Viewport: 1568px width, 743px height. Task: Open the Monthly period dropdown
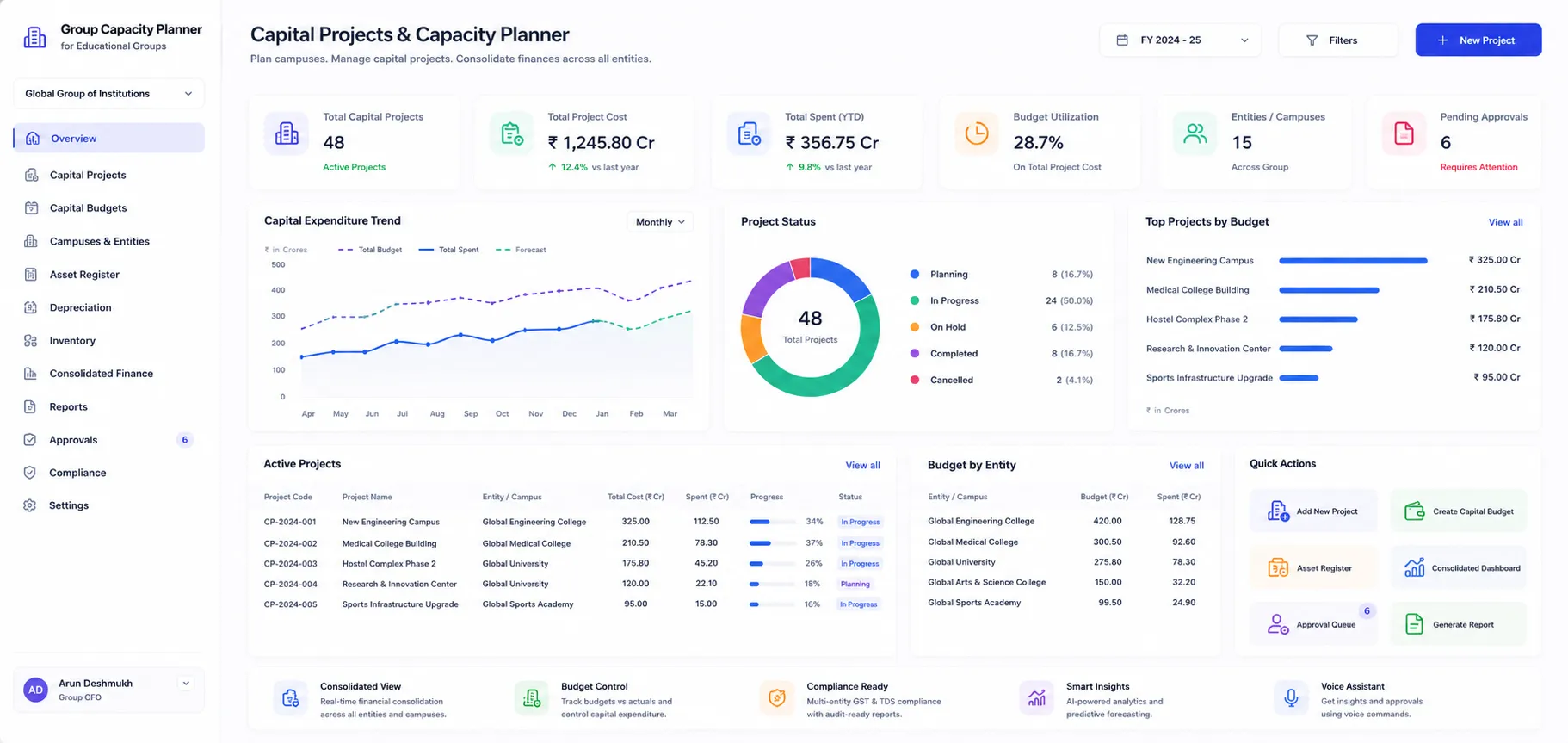(x=660, y=222)
